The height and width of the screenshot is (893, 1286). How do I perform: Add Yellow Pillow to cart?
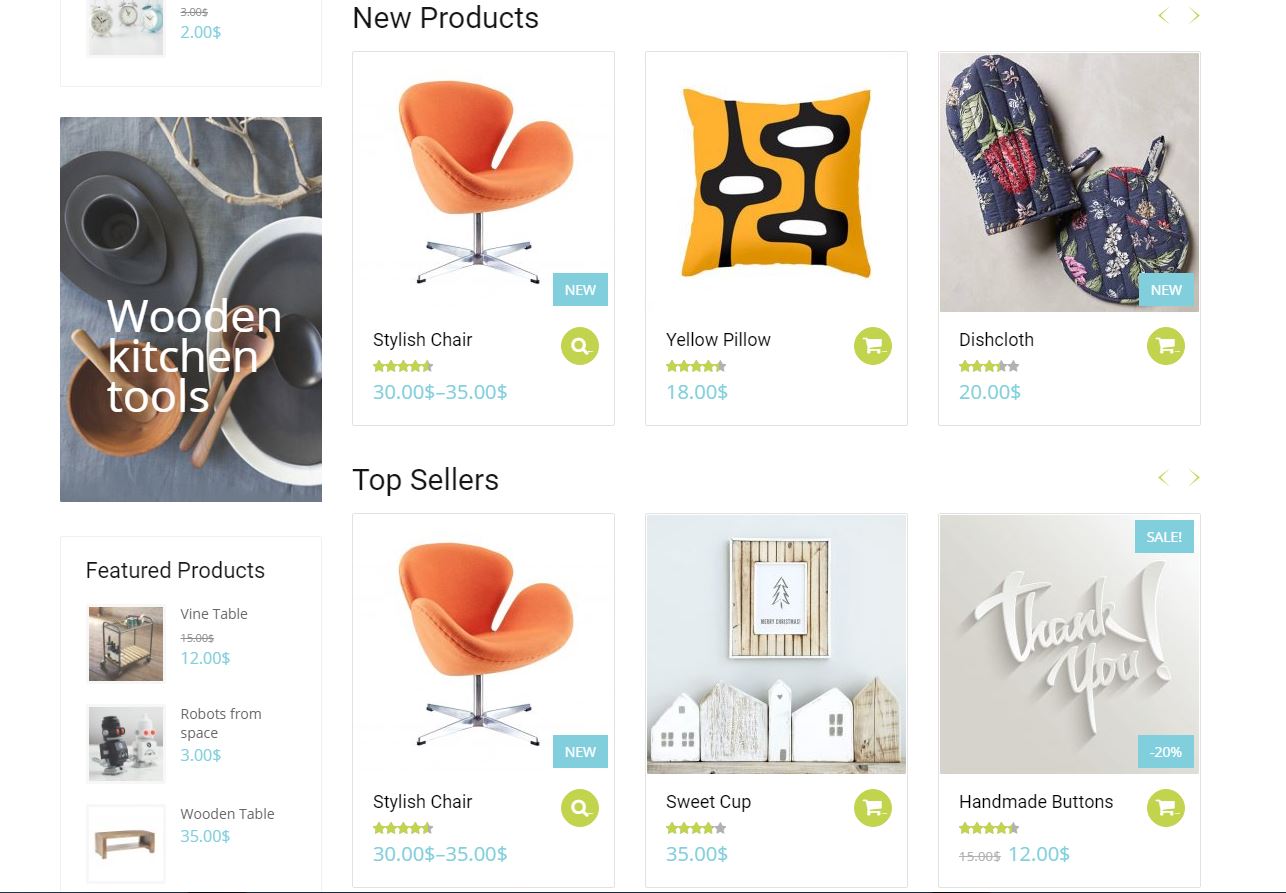pos(872,347)
